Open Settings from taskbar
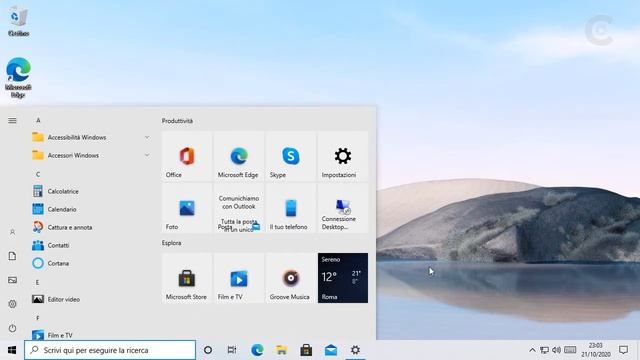The image size is (640, 360). (356, 350)
